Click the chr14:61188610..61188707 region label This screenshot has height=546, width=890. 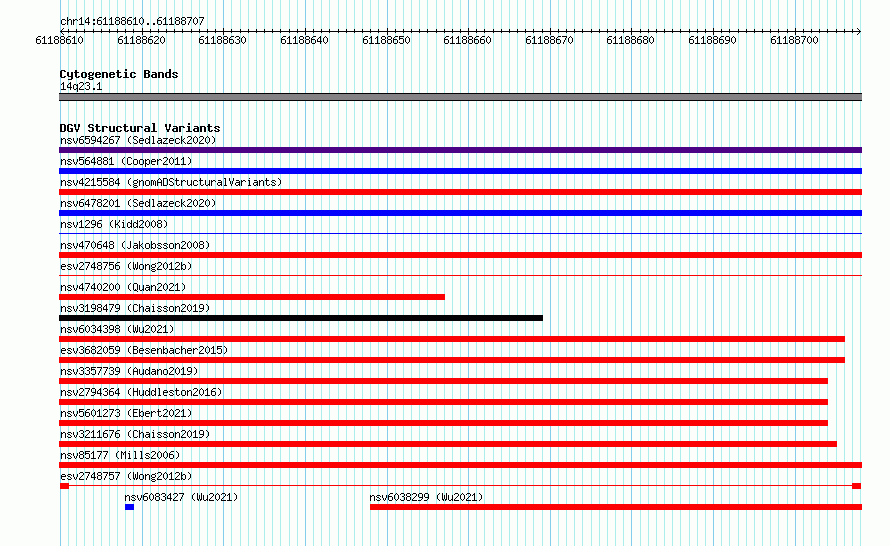pos(132,21)
